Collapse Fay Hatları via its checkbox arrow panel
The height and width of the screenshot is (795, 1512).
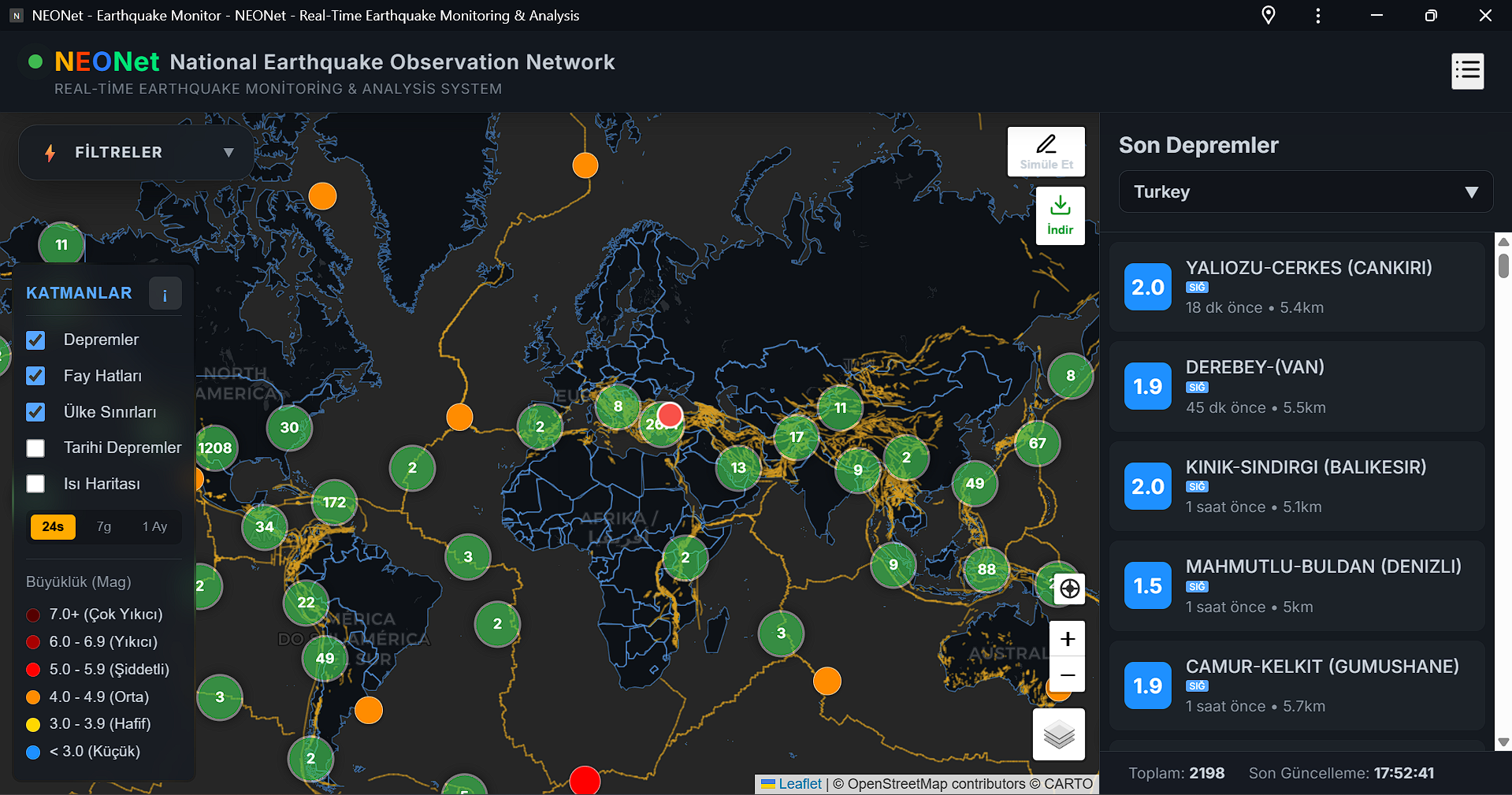tap(35, 376)
